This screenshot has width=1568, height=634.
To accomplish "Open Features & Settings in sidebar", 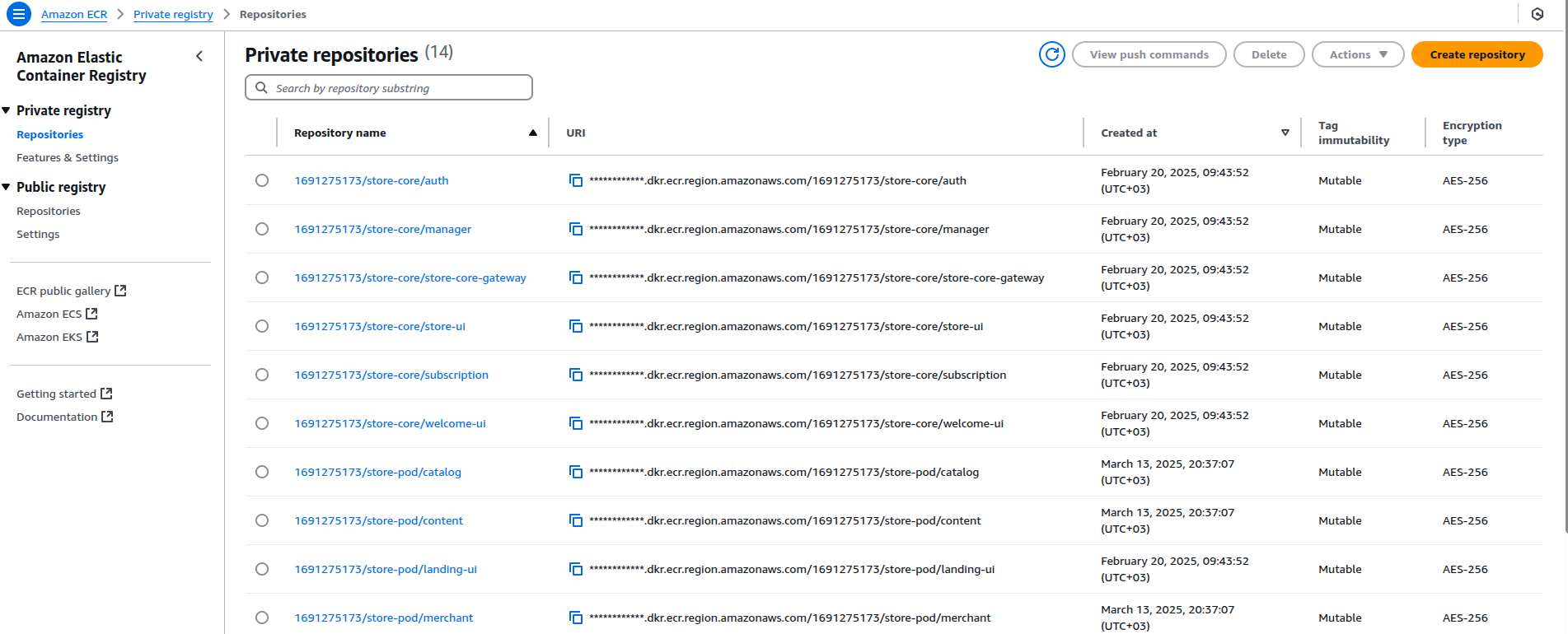I will coord(68,157).
